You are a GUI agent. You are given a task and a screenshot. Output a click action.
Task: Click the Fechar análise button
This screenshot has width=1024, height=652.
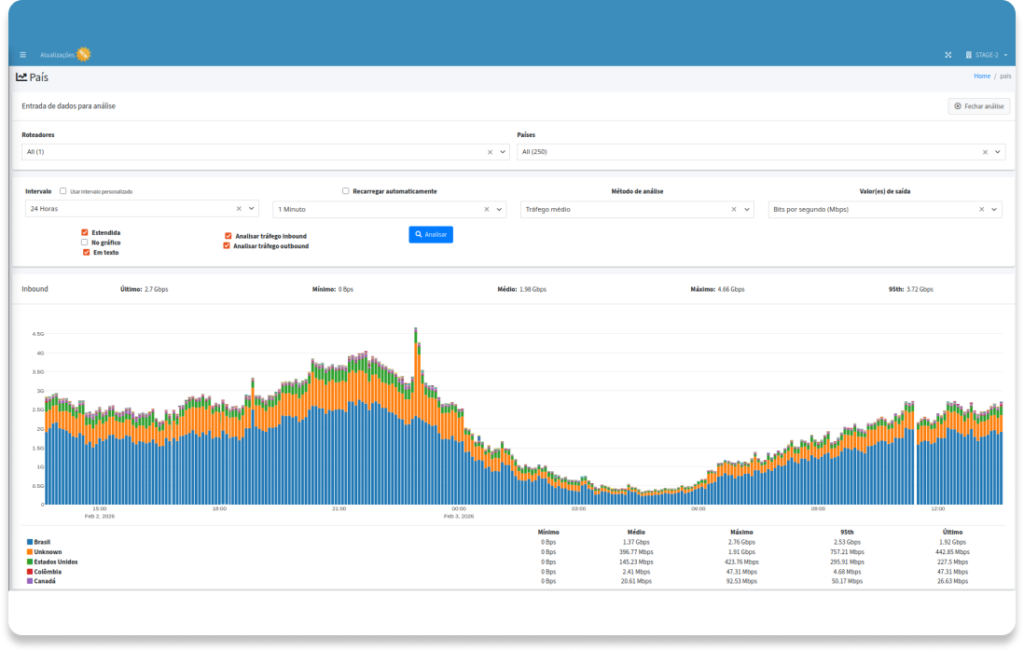pos(979,106)
